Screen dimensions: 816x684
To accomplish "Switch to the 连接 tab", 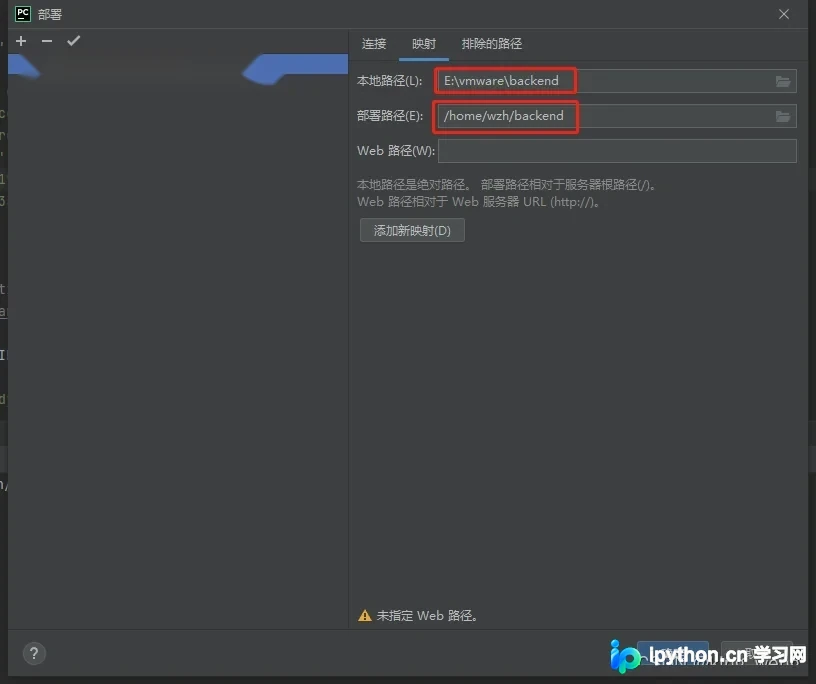I will point(374,44).
